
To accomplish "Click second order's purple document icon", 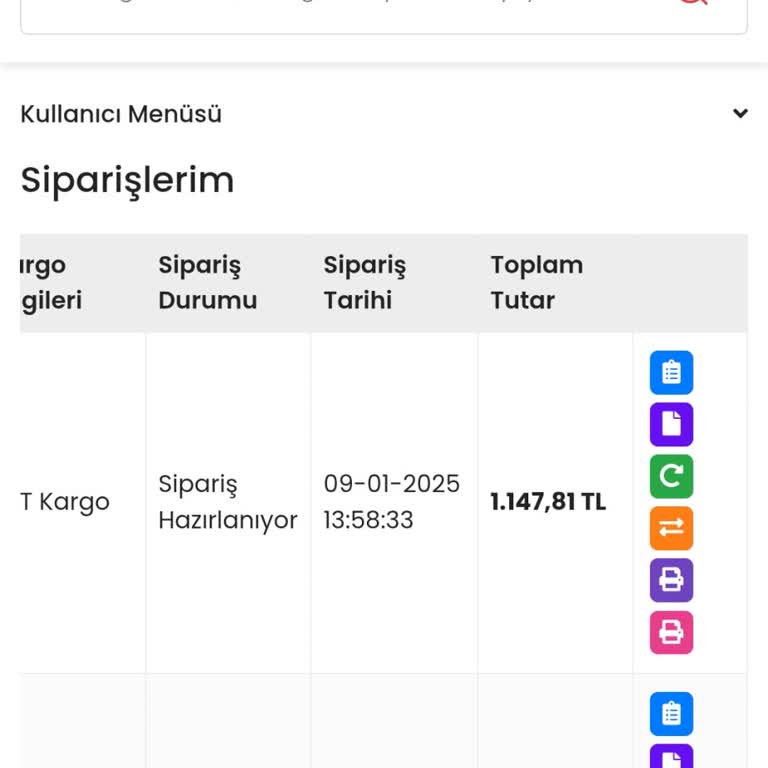I will (x=671, y=758).
